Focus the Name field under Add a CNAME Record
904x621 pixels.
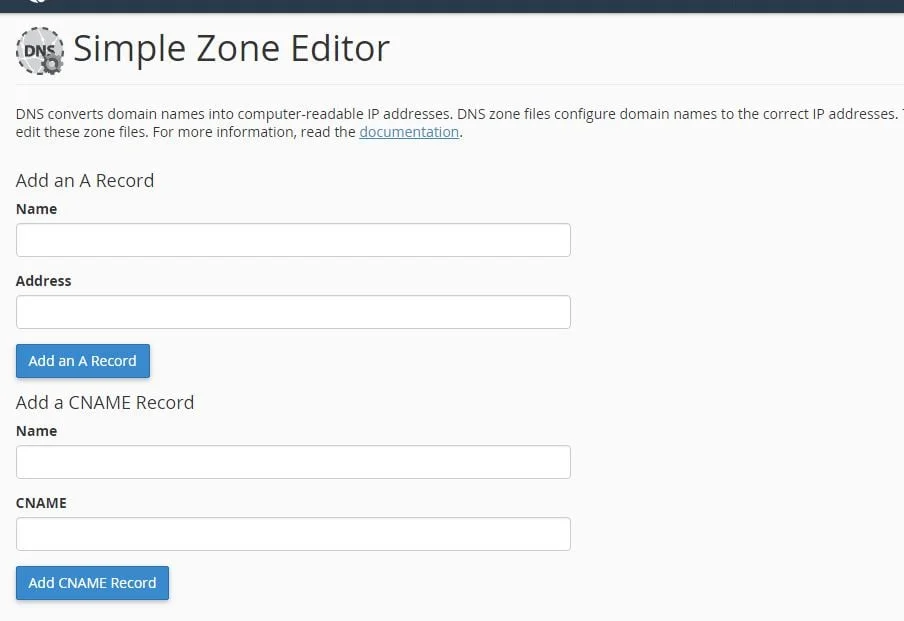point(293,462)
